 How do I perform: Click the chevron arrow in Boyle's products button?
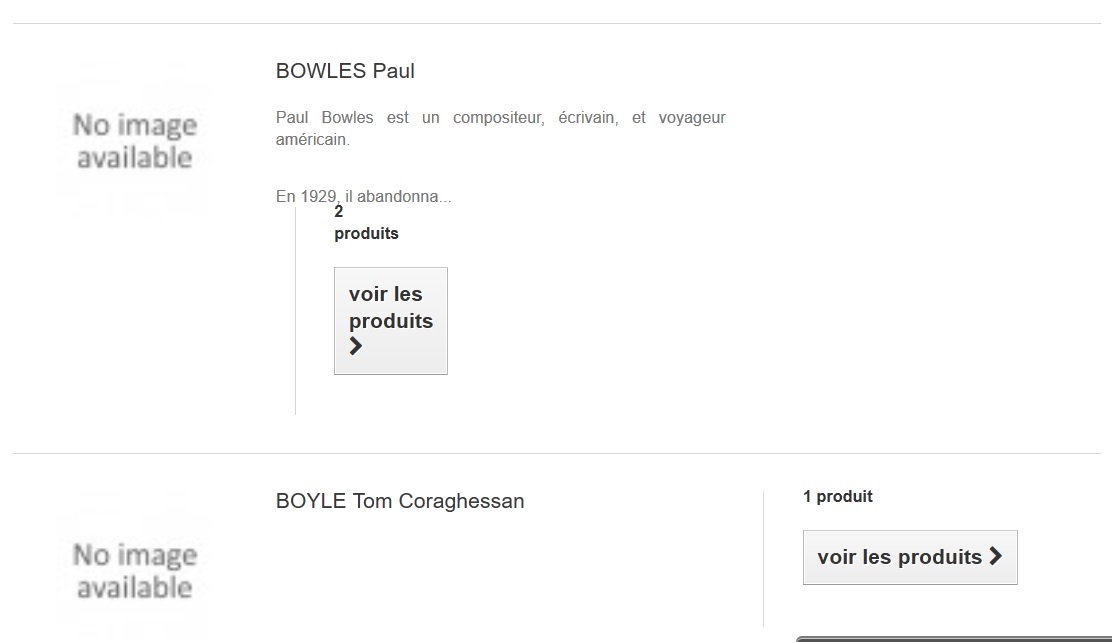[x=995, y=556]
